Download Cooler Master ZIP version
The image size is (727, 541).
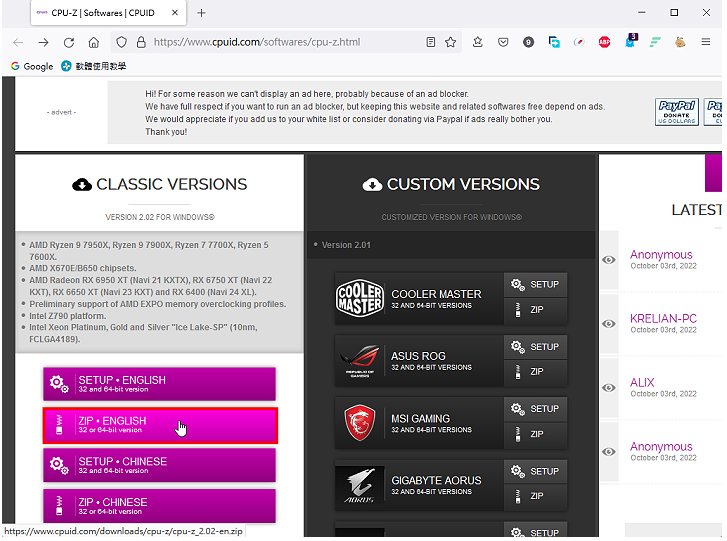pos(535,310)
